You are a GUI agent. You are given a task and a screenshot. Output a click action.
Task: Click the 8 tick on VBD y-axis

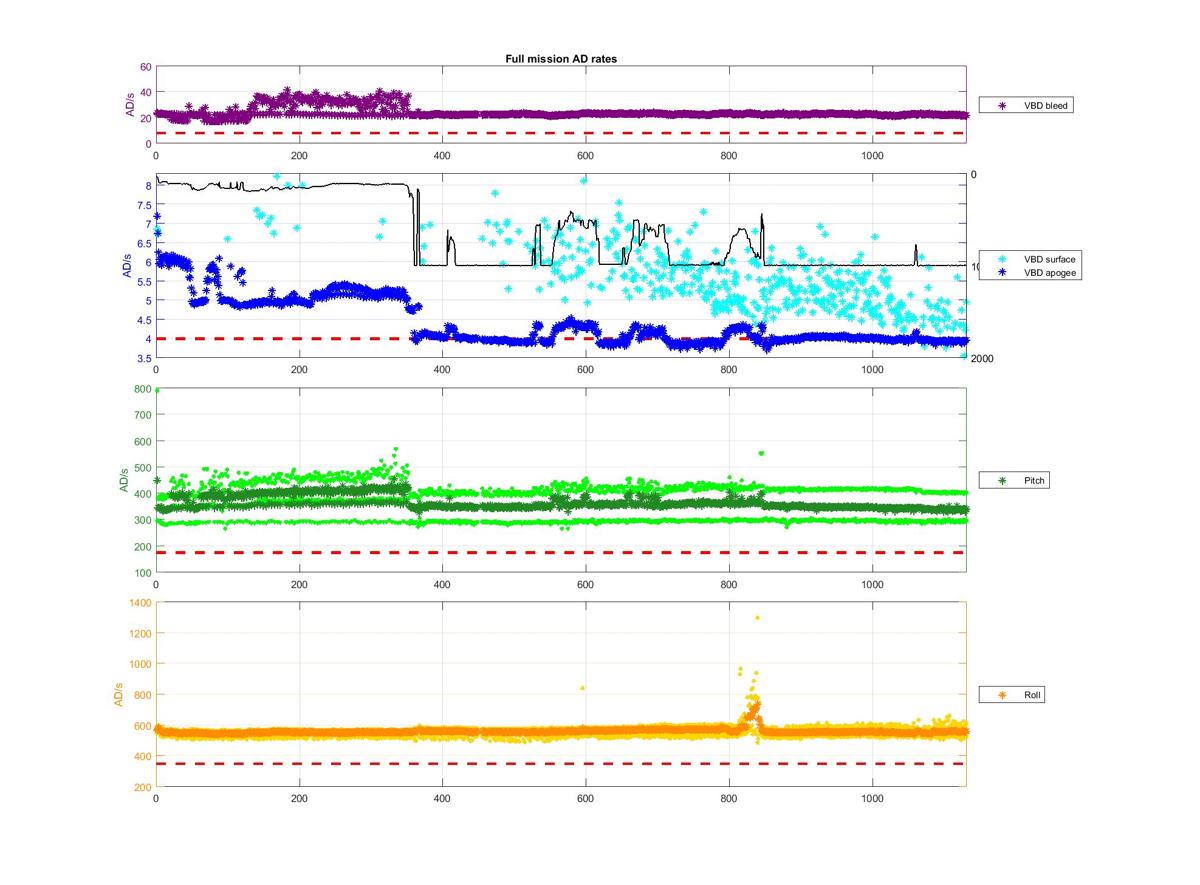[147, 186]
